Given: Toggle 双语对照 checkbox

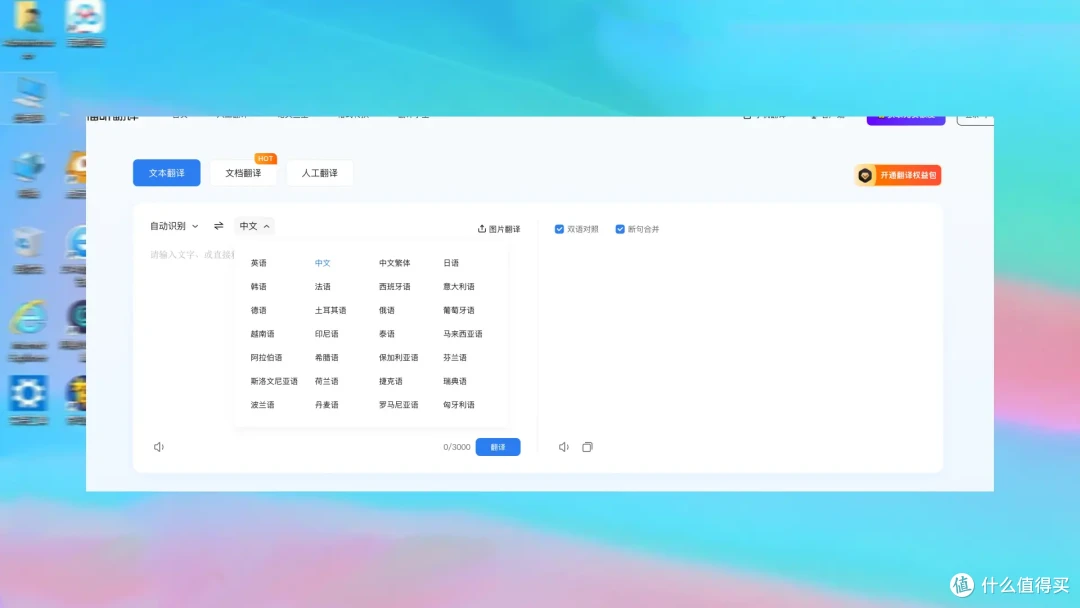Looking at the screenshot, I should [559, 229].
